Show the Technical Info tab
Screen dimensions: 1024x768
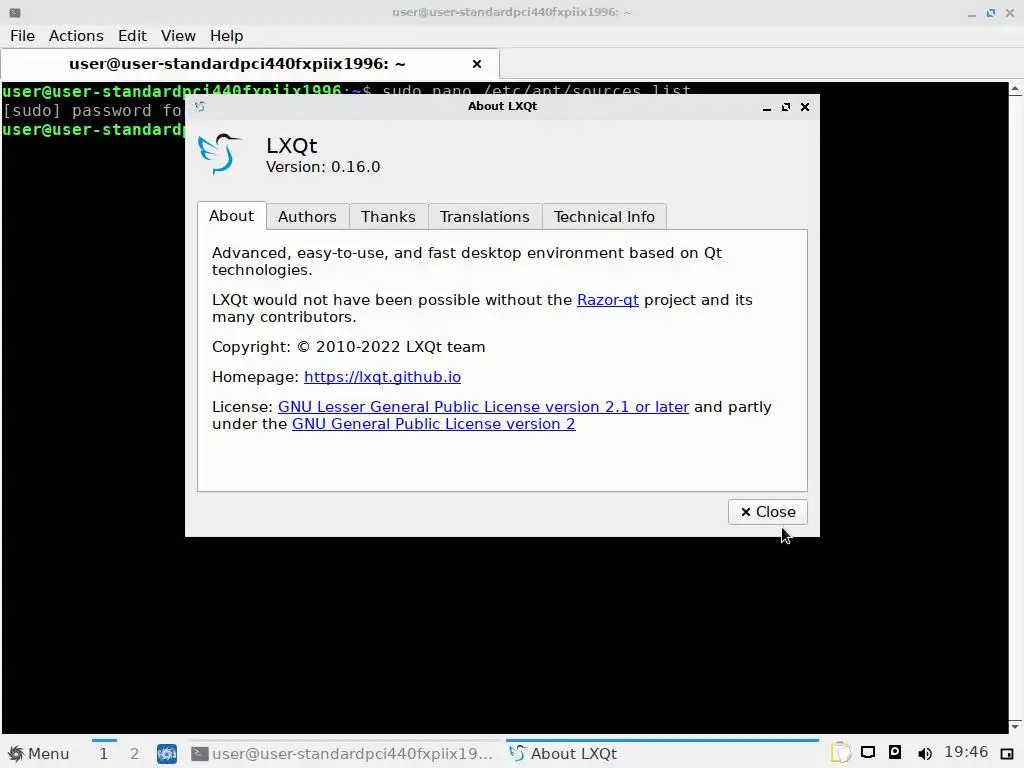point(604,217)
